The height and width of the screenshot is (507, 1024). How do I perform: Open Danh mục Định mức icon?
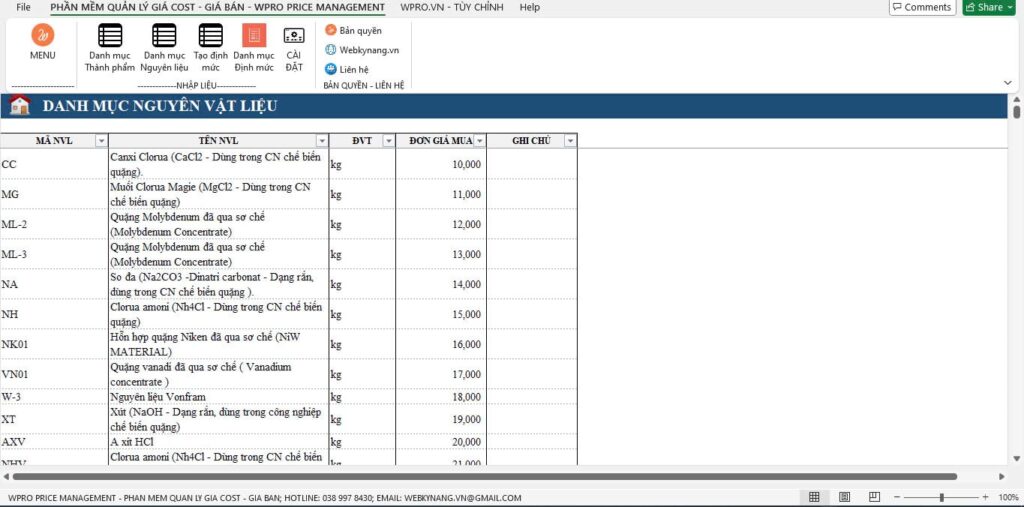254,37
